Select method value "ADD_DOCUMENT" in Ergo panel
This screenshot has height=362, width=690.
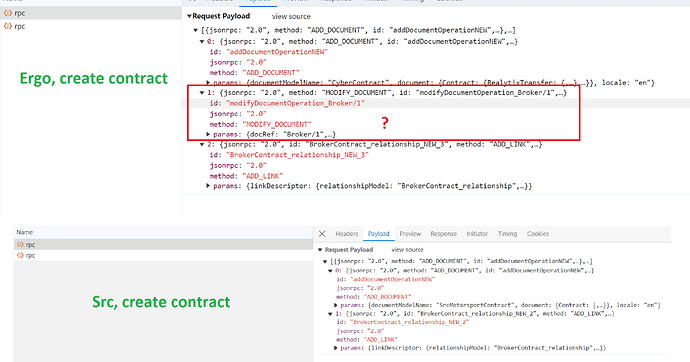click(271, 73)
